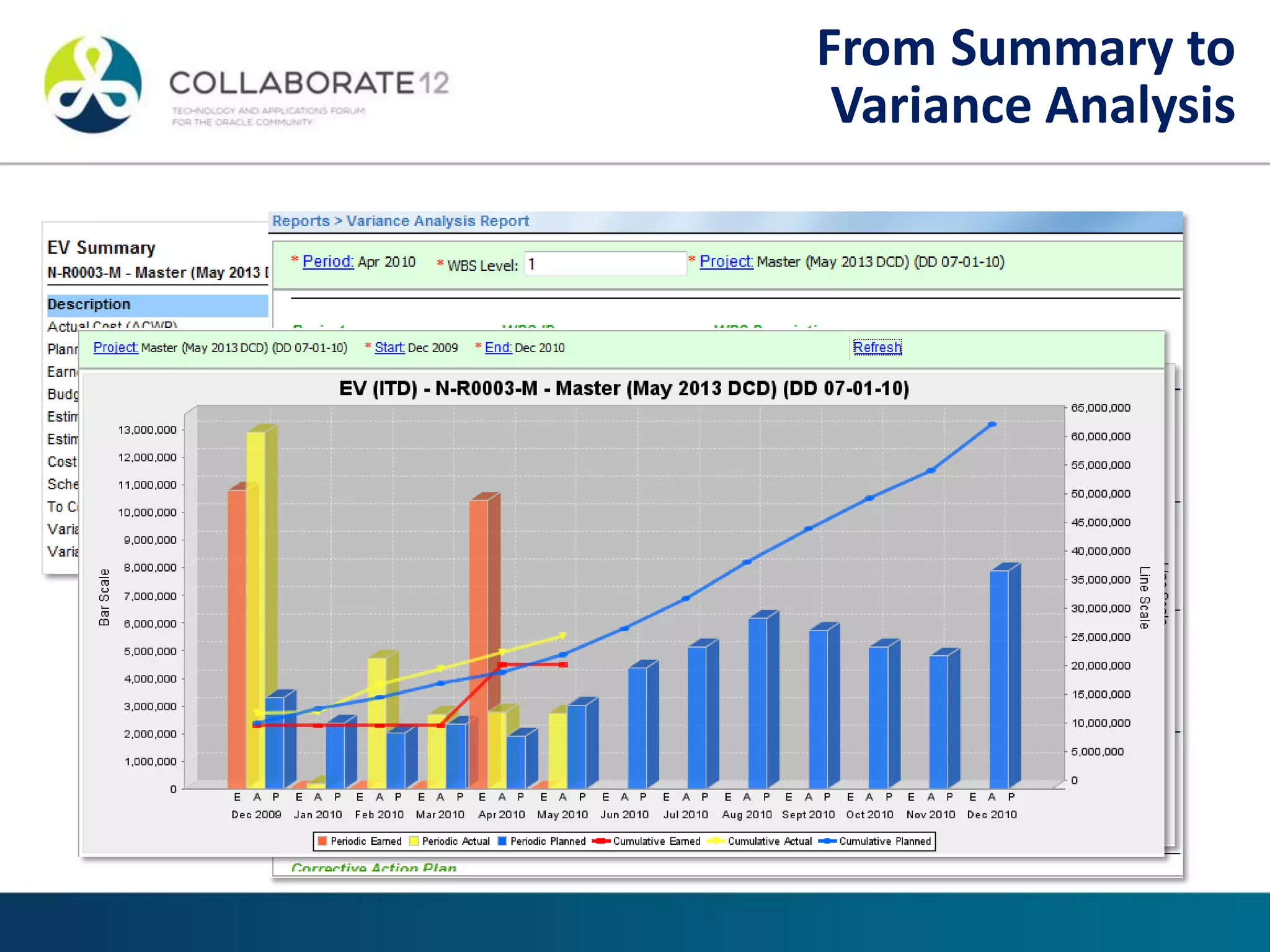Click the Sept 2010 axis label
The height and width of the screenshot is (952, 1270).
(x=808, y=814)
